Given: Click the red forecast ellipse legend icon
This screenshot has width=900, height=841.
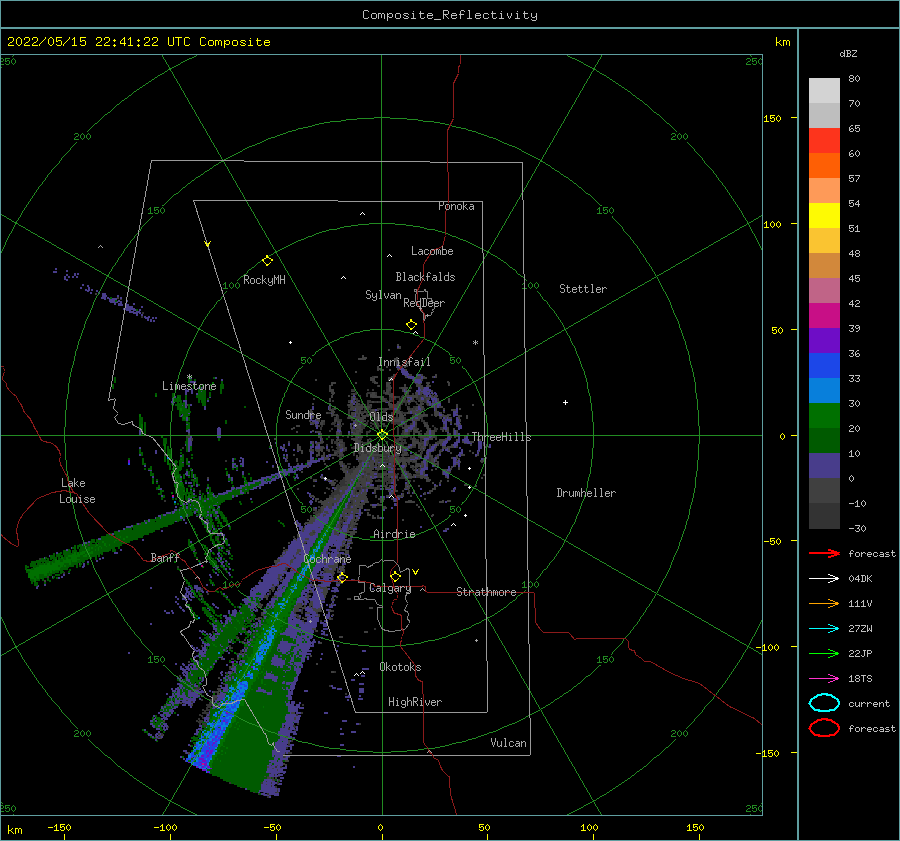Looking at the screenshot, I should (824, 728).
